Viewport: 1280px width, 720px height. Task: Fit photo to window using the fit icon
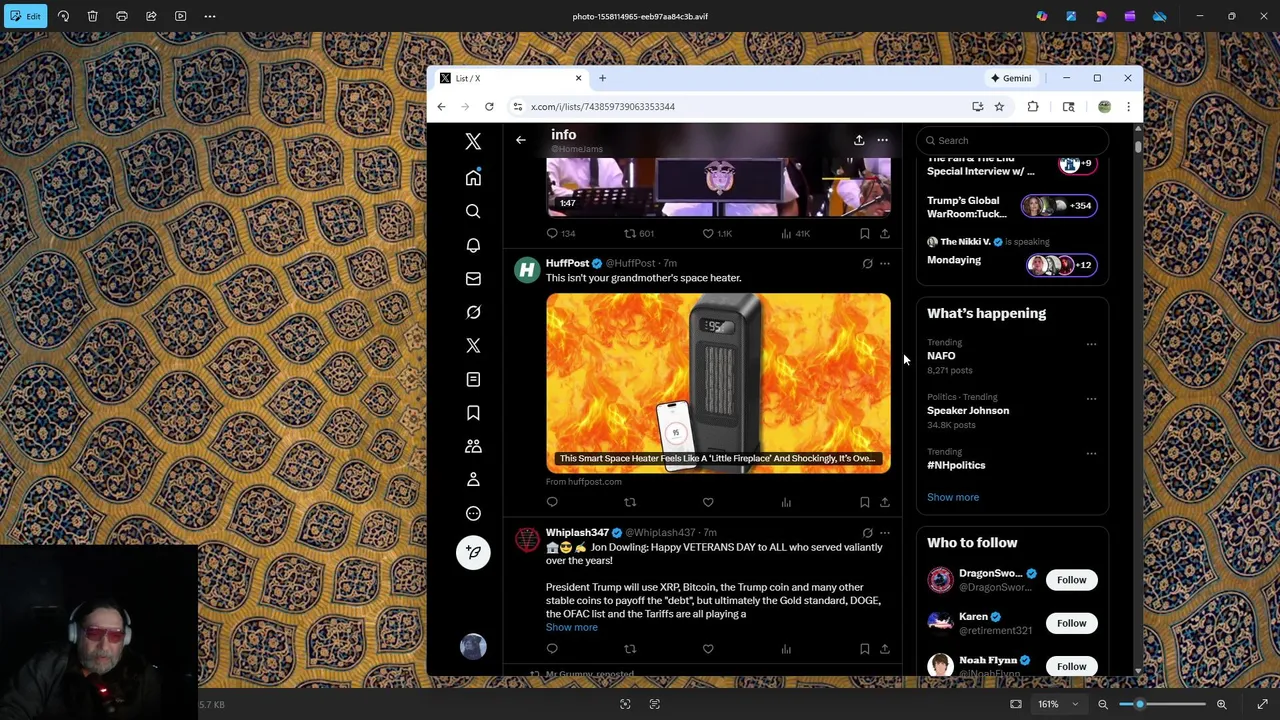1016,704
